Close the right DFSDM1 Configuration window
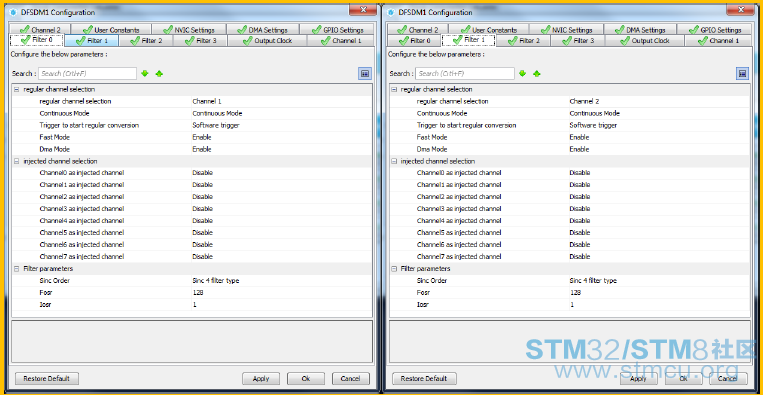This screenshot has width=763, height=395. point(741,9)
